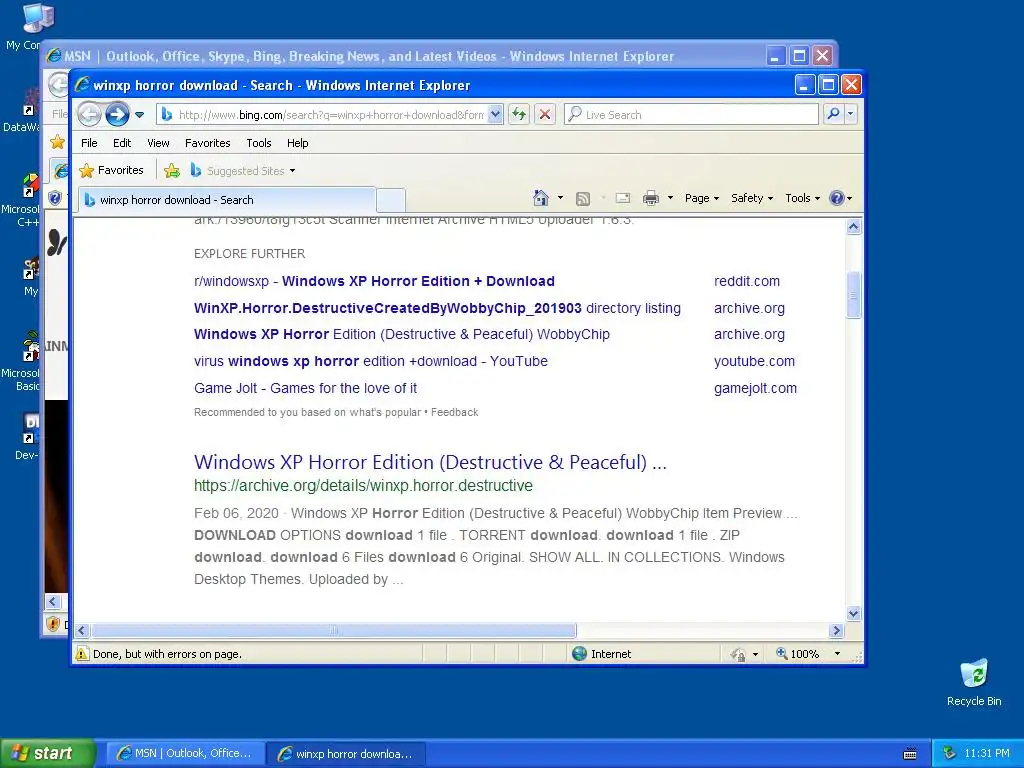Click the Help question mark icon
This screenshot has height=768, width=1024.
click(837, 198)
